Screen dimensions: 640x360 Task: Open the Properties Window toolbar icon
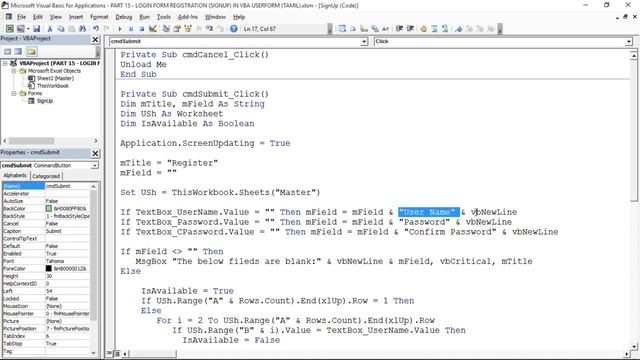177,29
